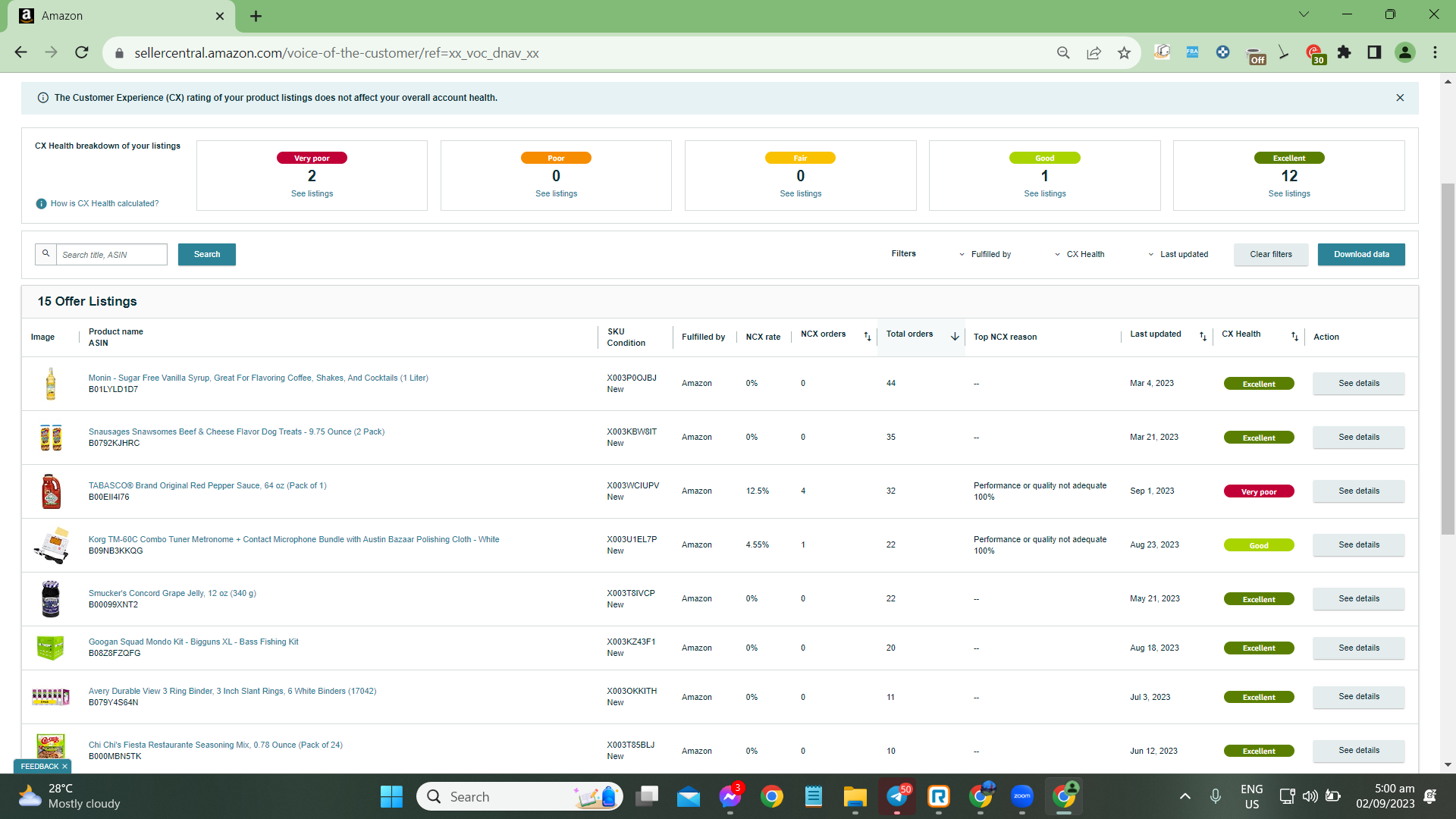Open Zoom app in taskbar
1456x819 pixels.
[x=1021, y=796]
